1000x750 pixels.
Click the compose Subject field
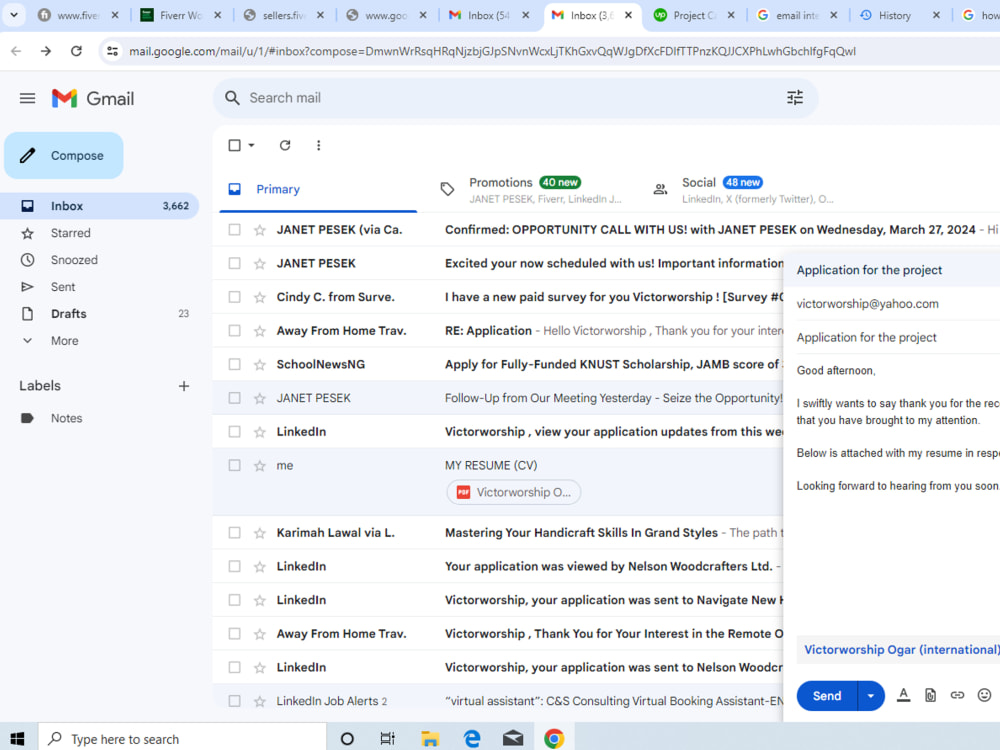click(898, 338)
